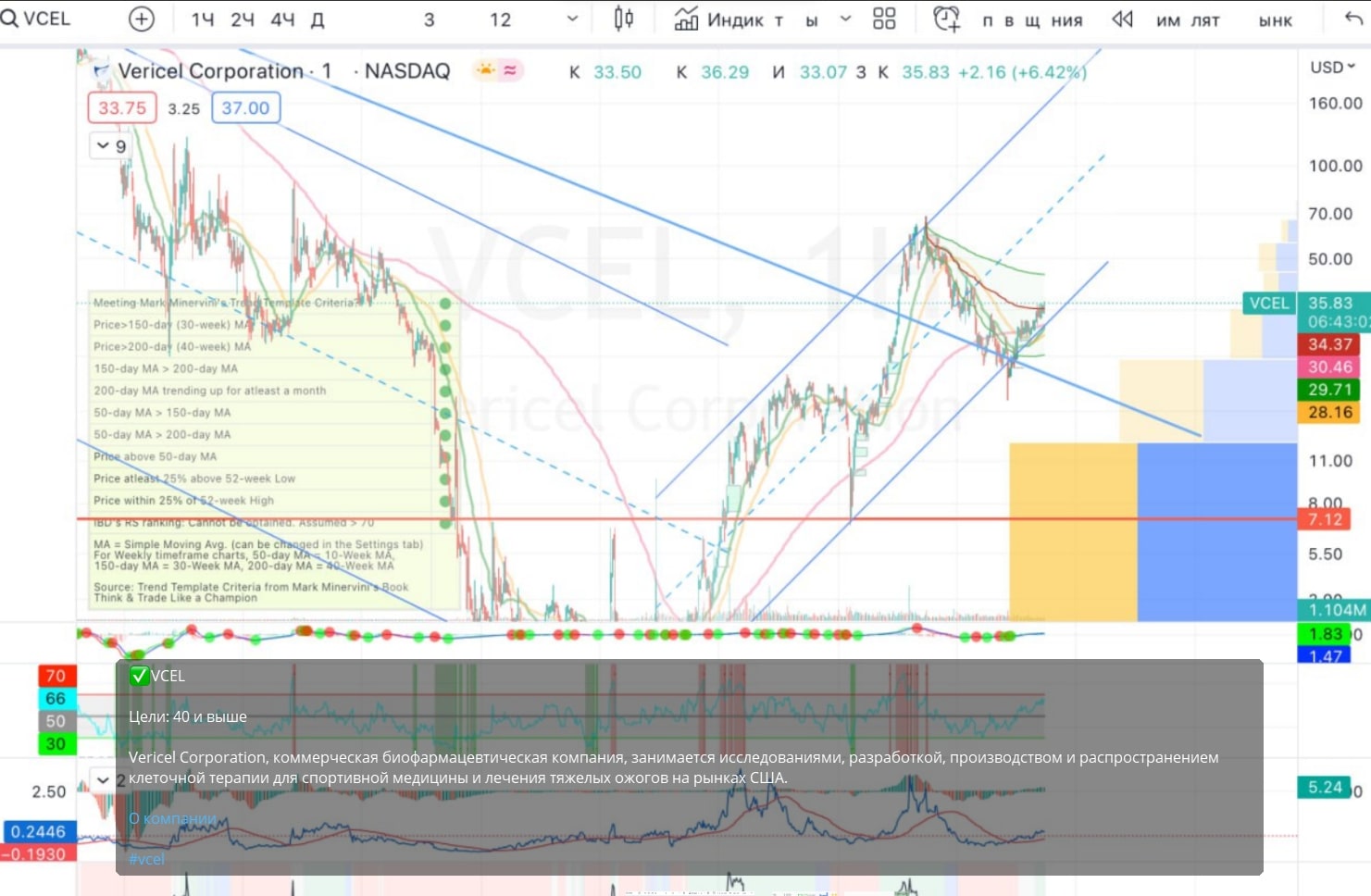Click the indicators chart icon
This screenshot has height=896, width=1371.
pyautogui.click(x=686, y=19)
